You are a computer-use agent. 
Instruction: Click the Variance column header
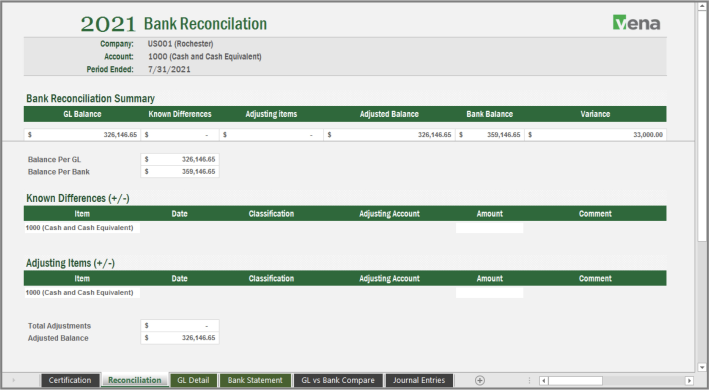[x=595, y=114]
